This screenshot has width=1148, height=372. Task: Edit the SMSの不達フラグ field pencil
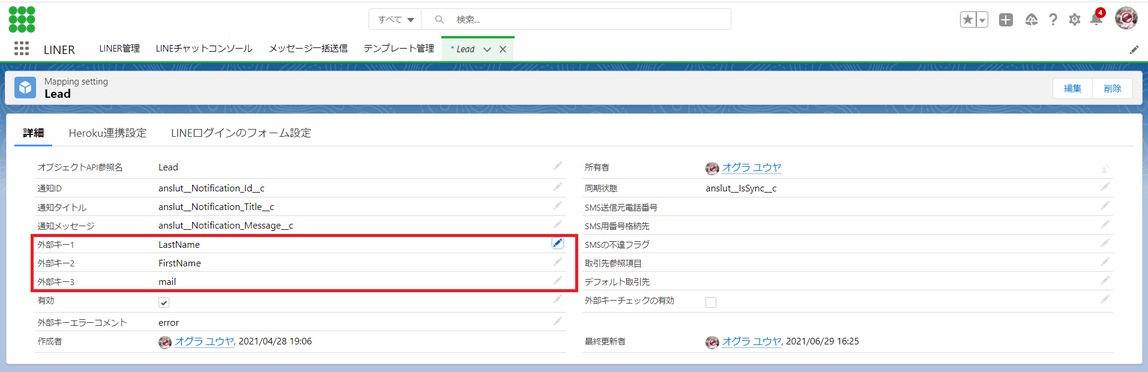pyautogui.click(x=1105, y=243)
